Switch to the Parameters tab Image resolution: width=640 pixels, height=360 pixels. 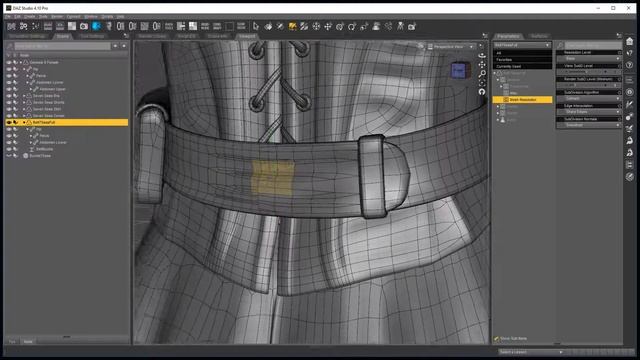point(508,36)
